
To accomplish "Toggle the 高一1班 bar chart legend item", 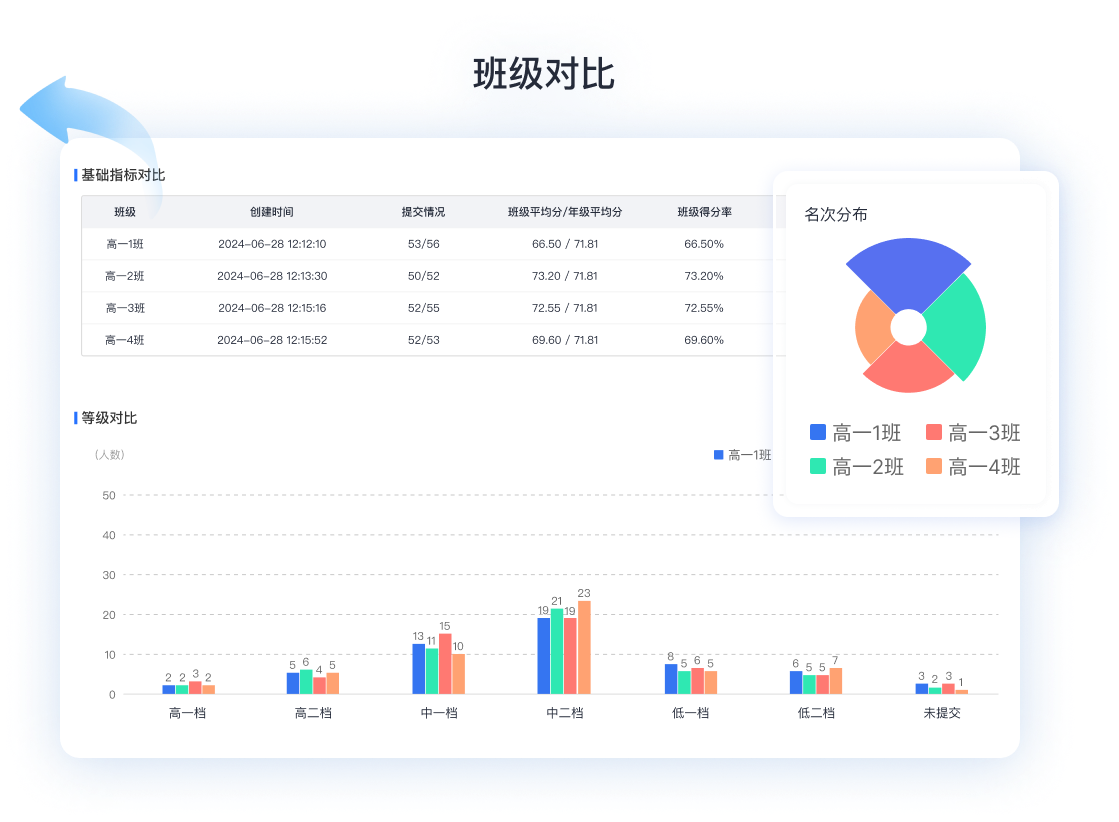I will (742, 455).
